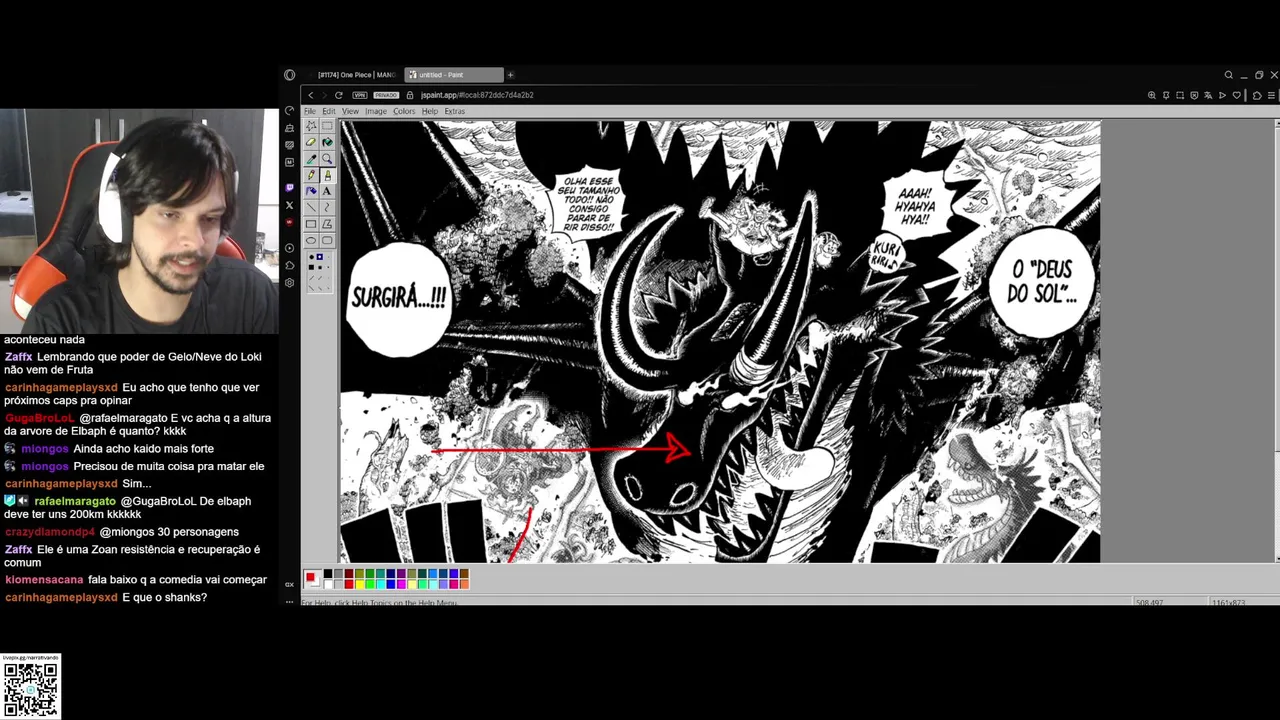This screenshot has width=1280, height=720.
Task: Select the Pencil tool
Action: [x=311, y=175]
